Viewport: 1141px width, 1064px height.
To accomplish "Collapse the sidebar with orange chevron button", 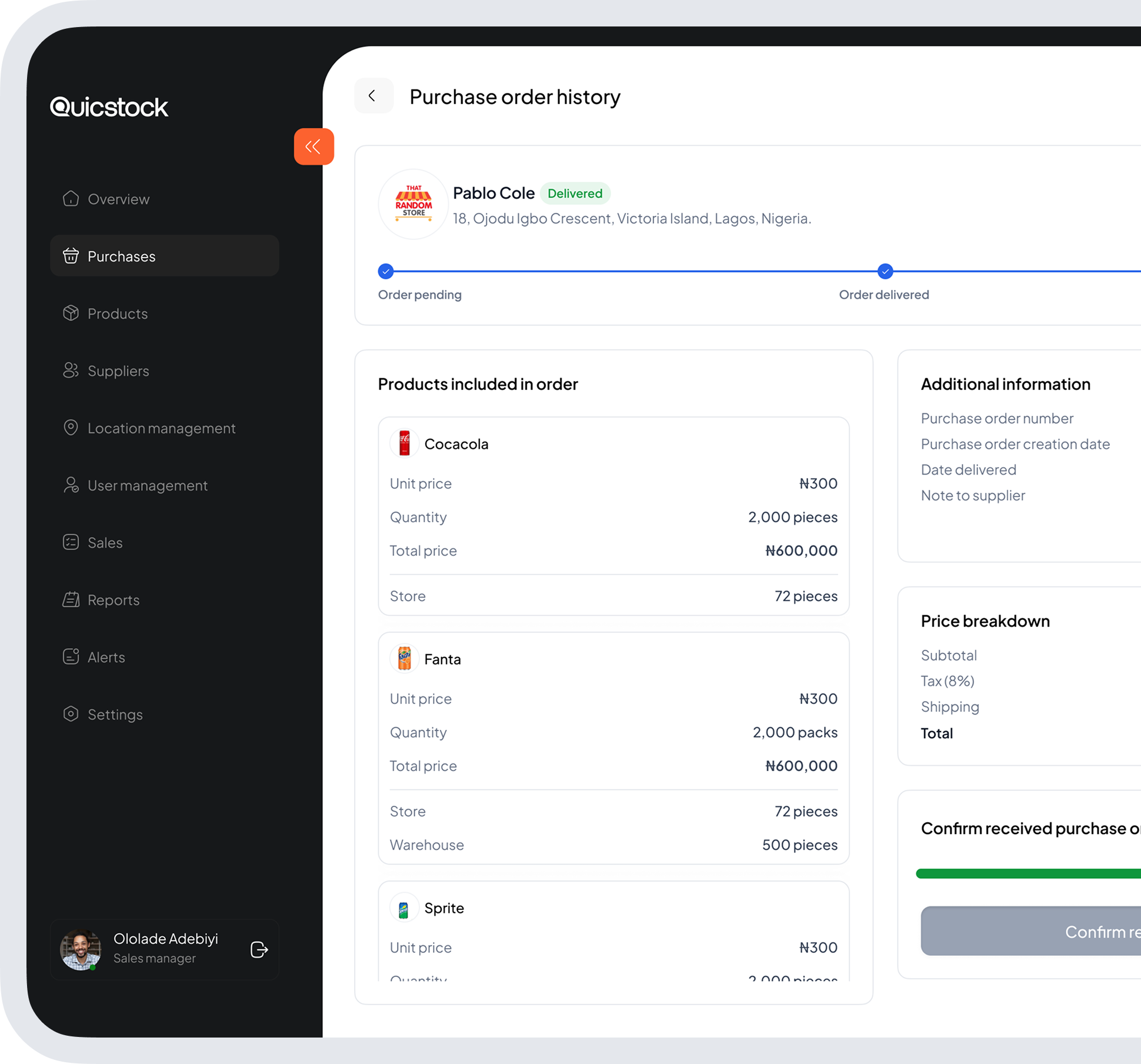I will pyautogui.click(x=314, y=146).
